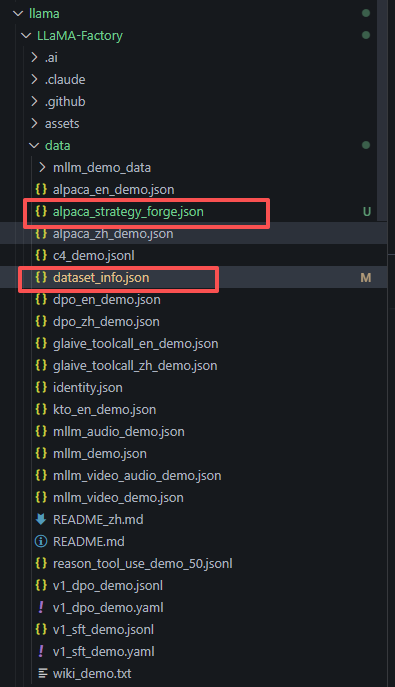Click JSON icon of mllm_video_demo.json

pos(41,498)
